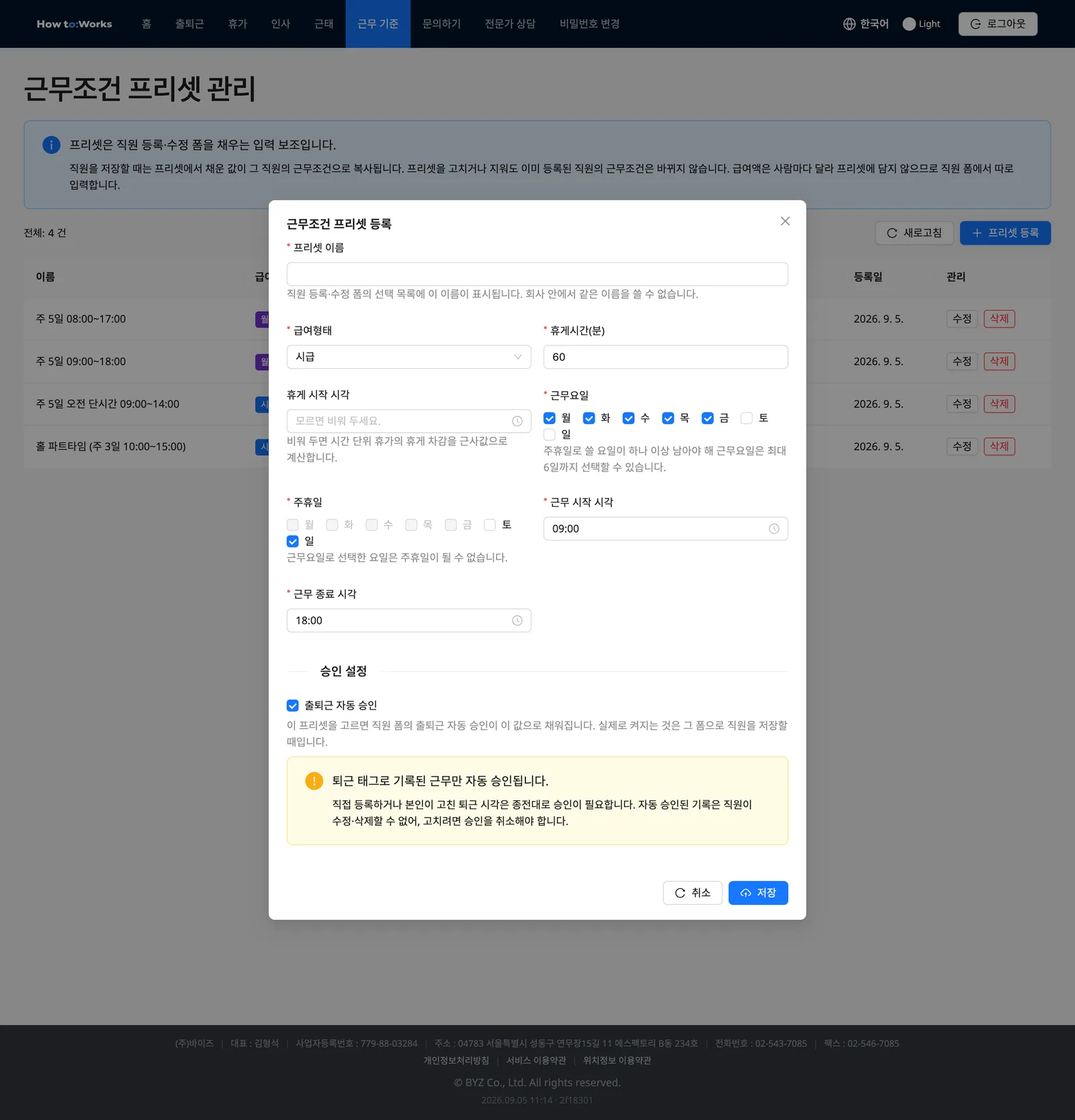This screenshot has width=1075, height=1120.
Task: Click the blue info icon in the notice banner
Action: pos(51,145)
